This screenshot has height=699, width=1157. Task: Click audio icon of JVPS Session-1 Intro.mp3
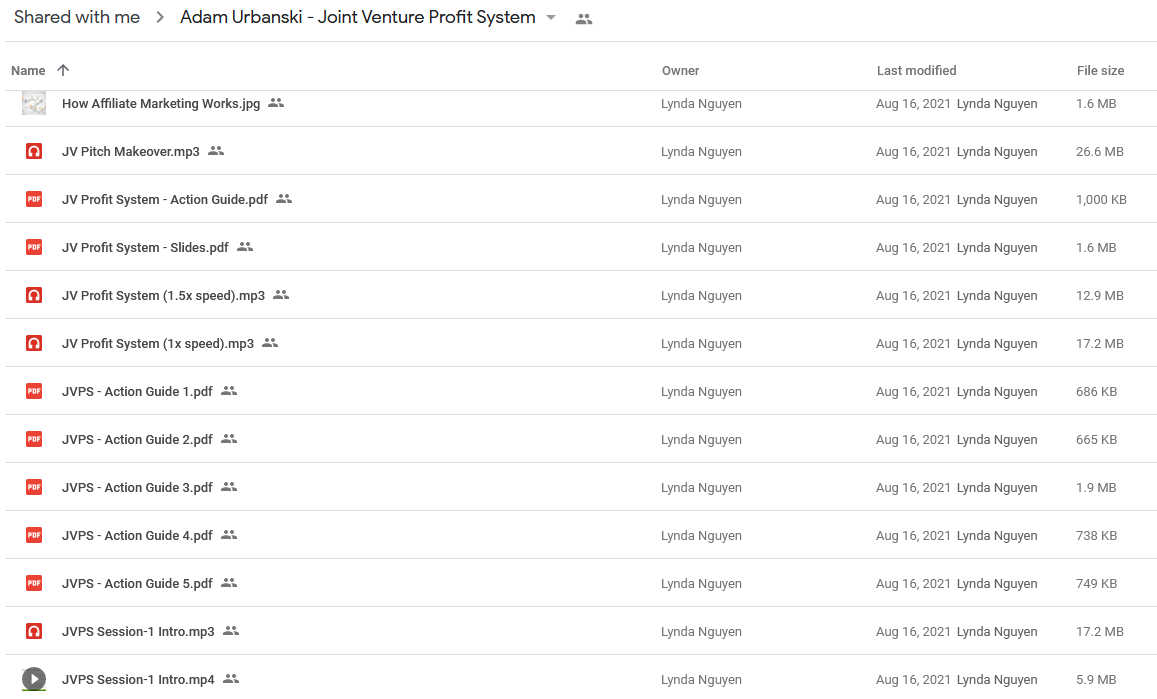pos(34,631)
